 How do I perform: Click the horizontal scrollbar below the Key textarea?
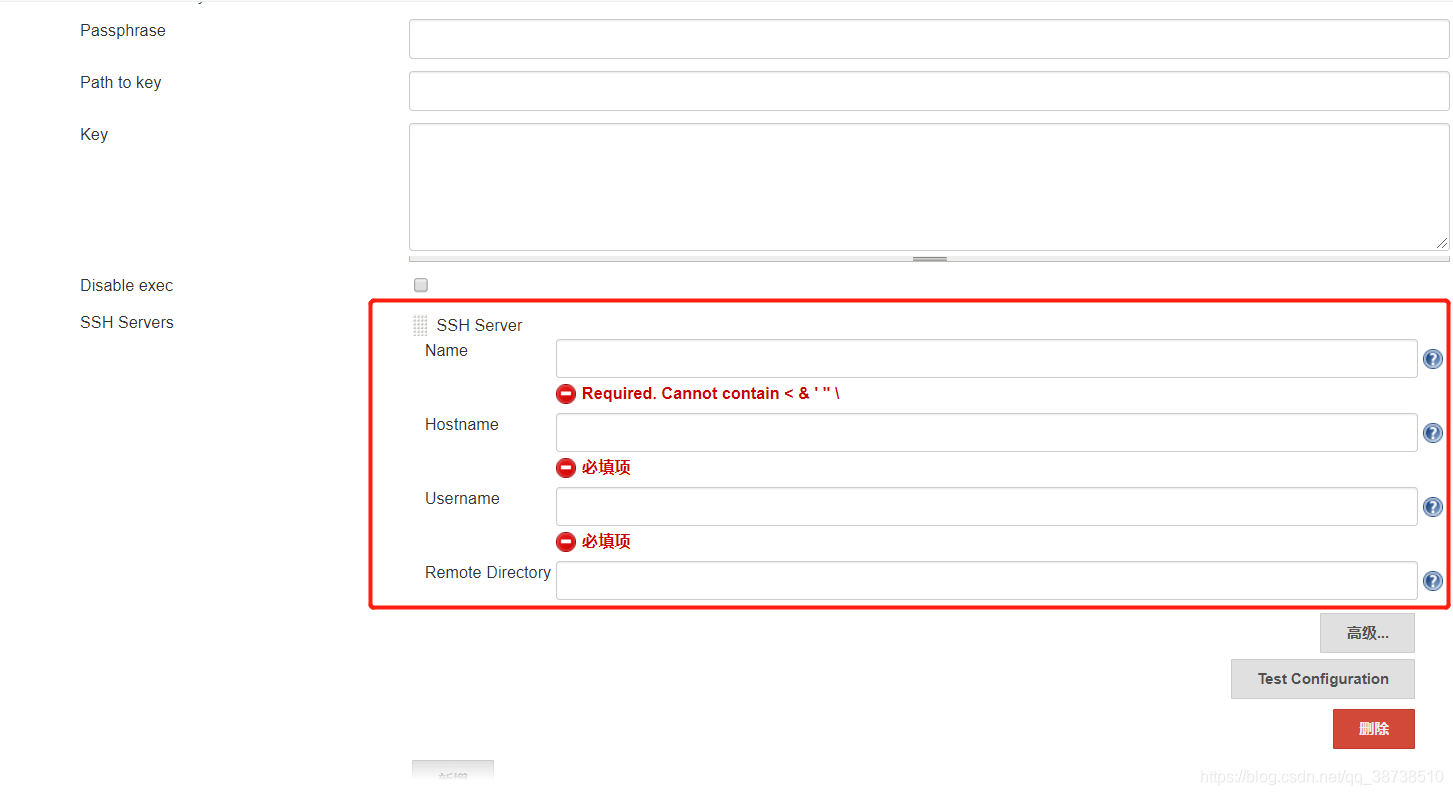[x=928, y=257]
